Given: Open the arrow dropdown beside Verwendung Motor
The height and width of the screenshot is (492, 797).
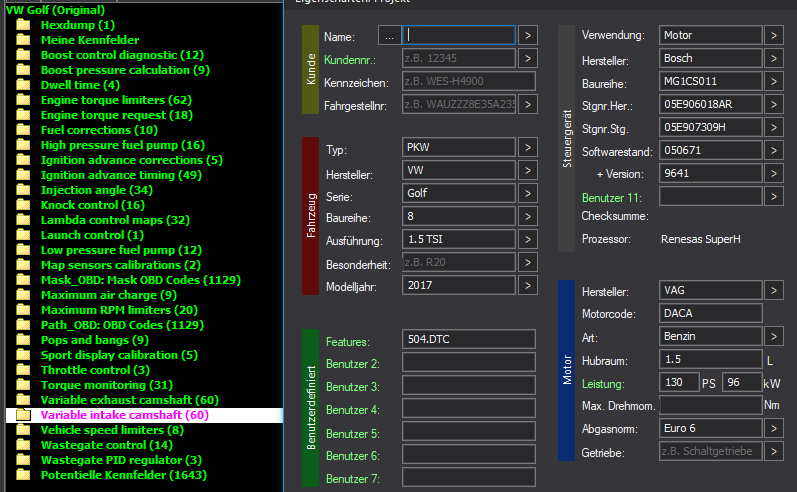Looking at the screenshot, I should [774, 35].
